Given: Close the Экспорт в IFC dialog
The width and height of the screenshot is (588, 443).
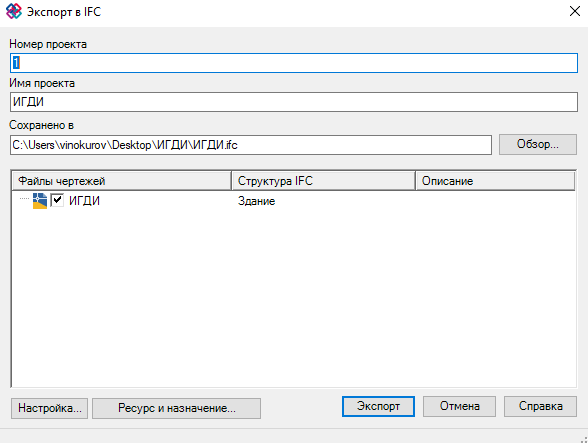Looking at the screenshot, I should click(574, 11).
